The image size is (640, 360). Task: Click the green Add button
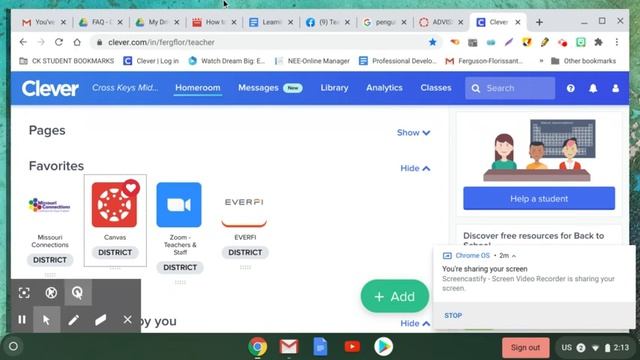point(395,296)
